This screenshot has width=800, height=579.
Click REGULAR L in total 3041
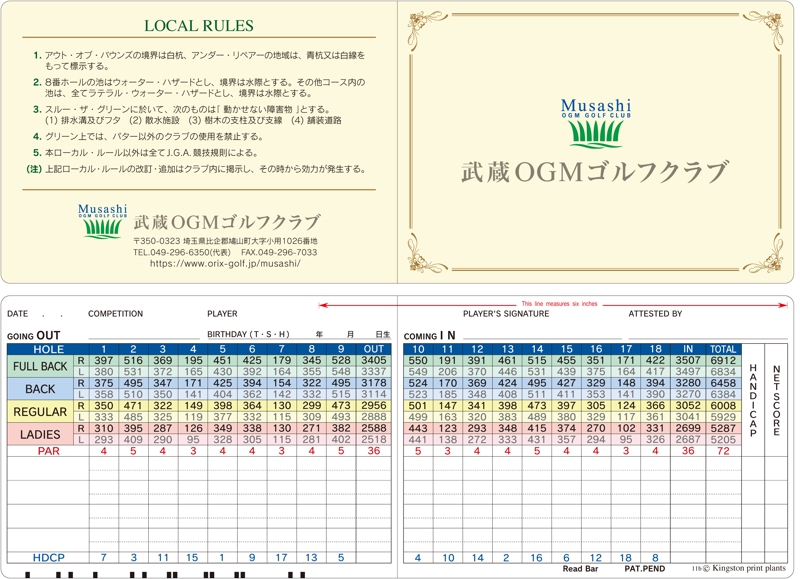tap(688, 417)
